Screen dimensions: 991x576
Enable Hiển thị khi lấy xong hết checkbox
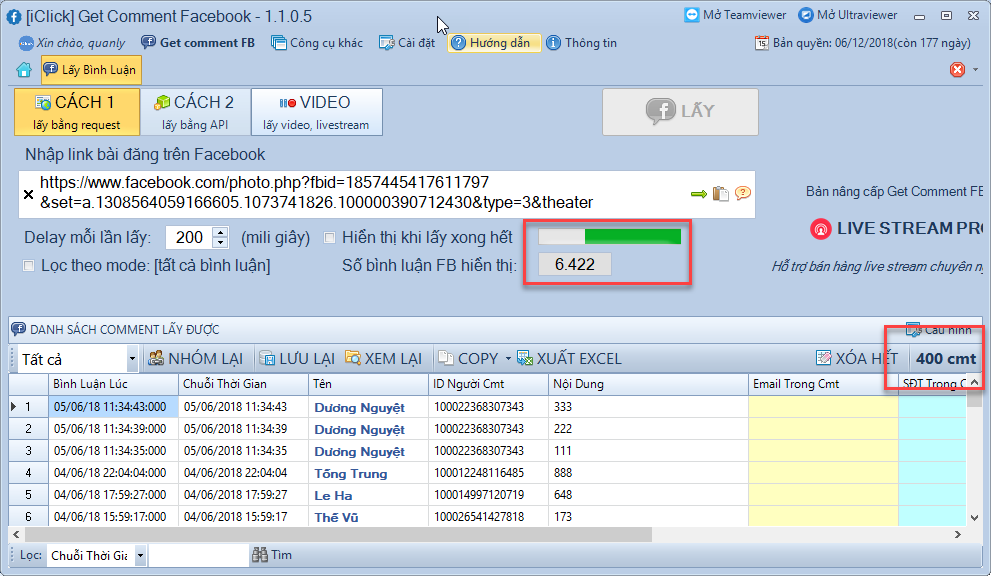(329, 238)
